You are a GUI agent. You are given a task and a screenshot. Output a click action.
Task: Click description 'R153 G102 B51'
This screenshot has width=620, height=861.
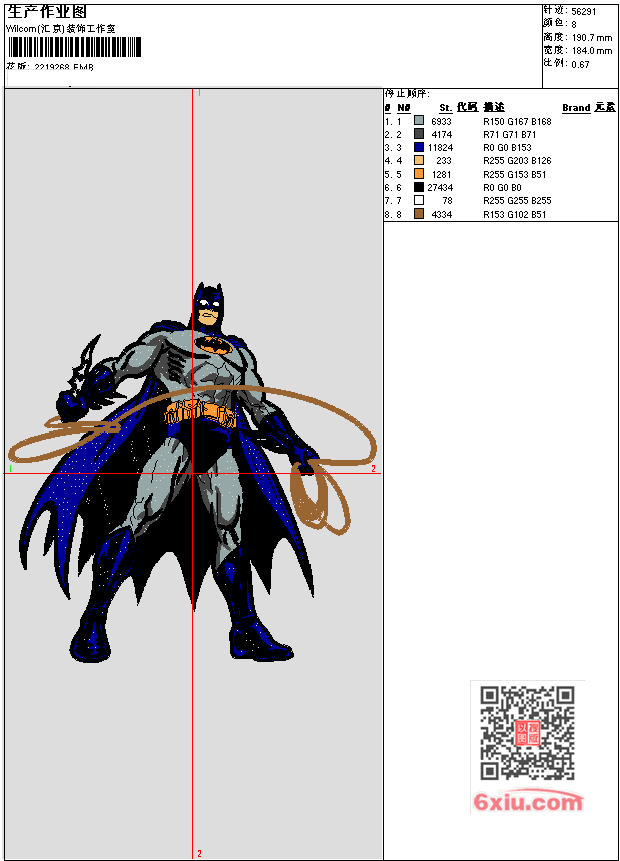click(515, 215)
